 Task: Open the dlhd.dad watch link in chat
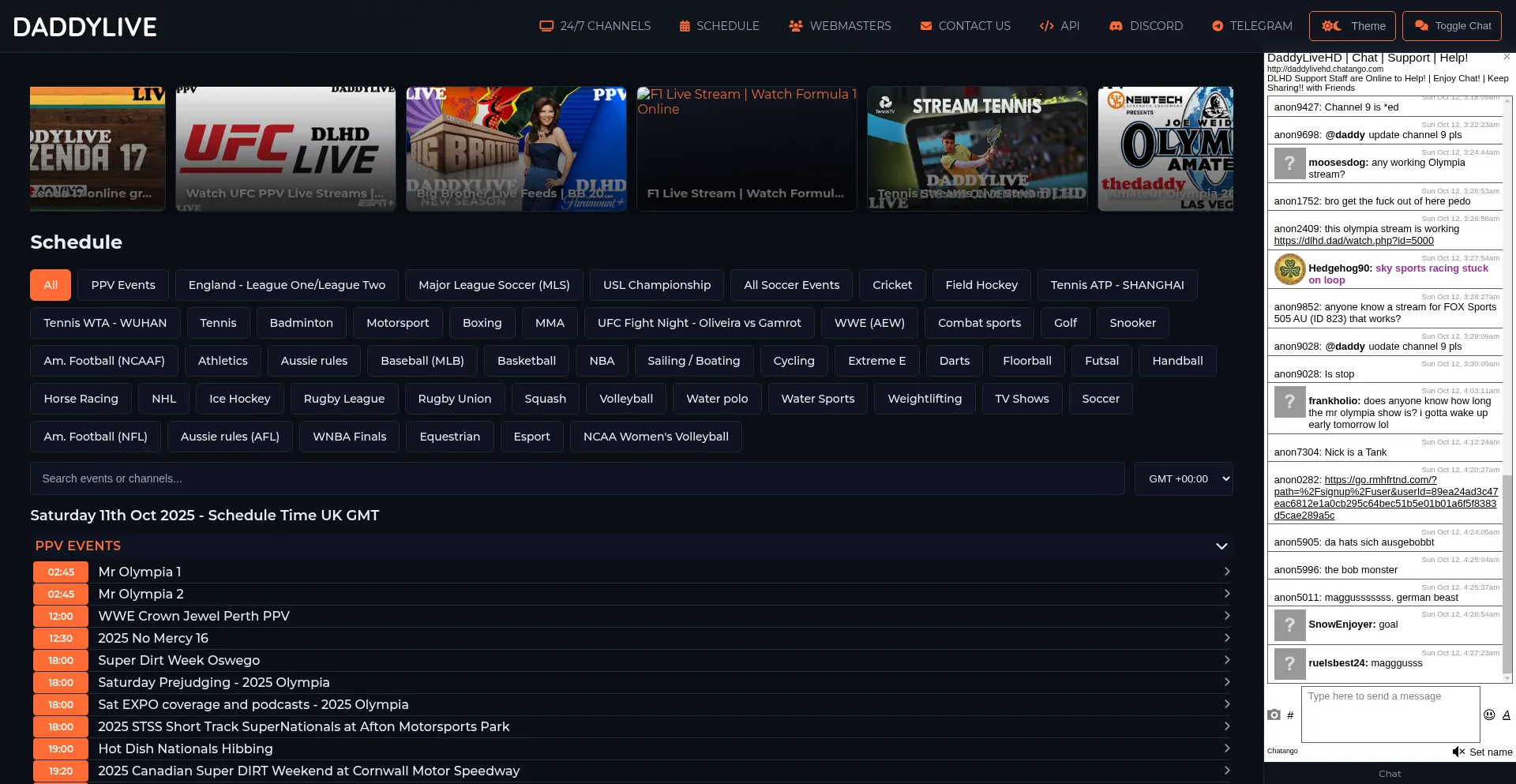(x=1353, y=241)
